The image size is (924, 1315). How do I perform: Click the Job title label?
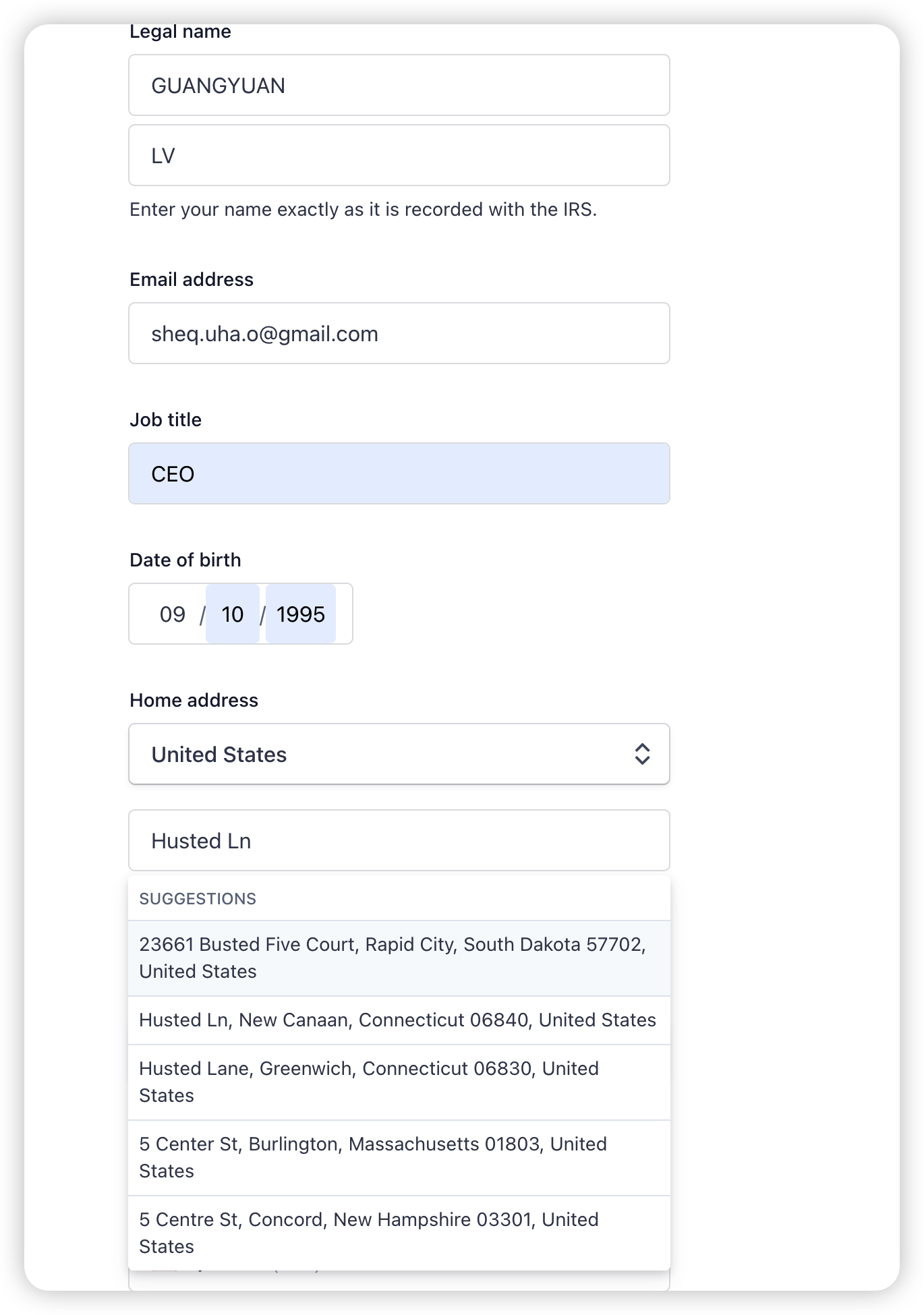(x=165, y=420)
